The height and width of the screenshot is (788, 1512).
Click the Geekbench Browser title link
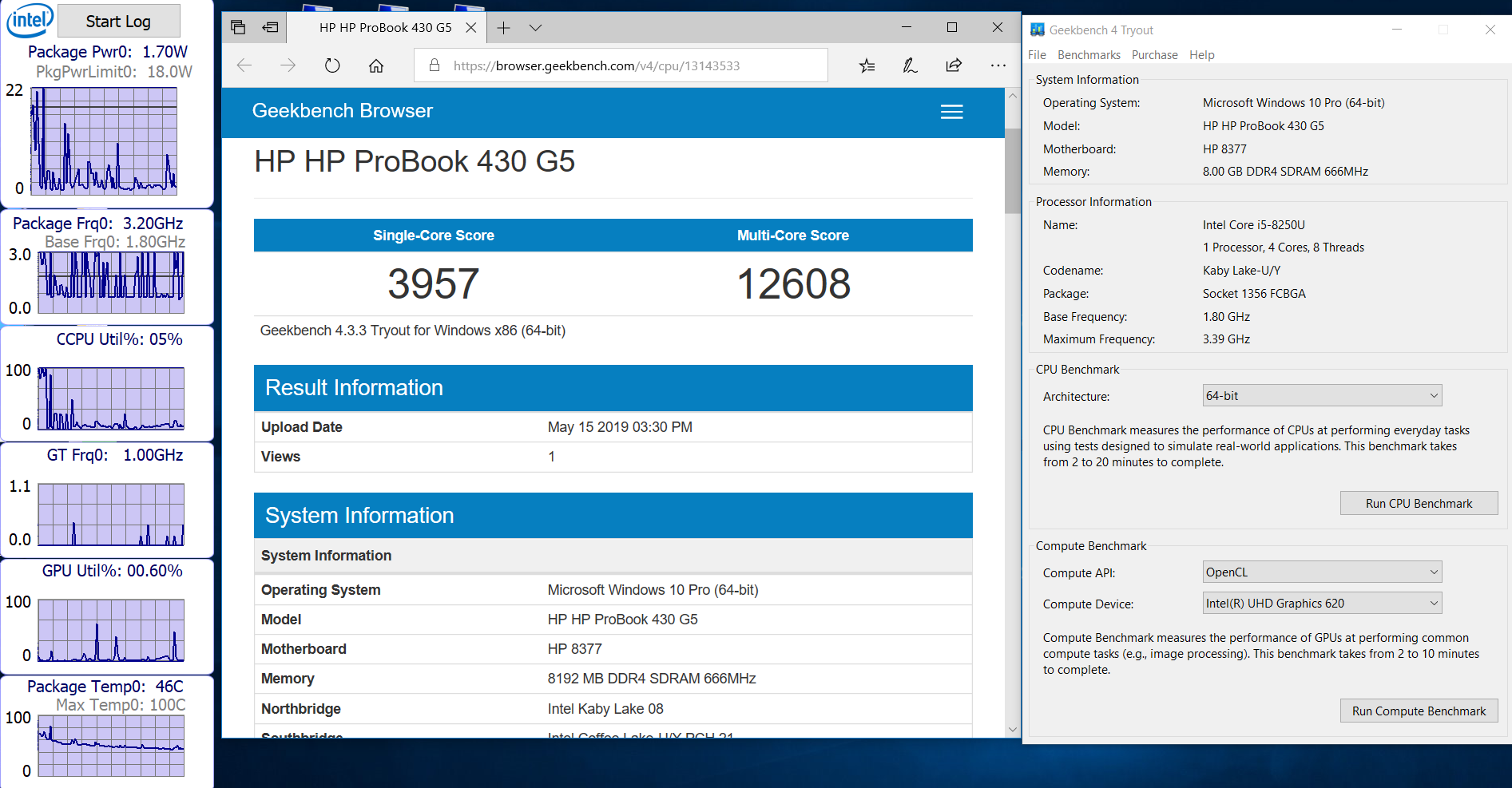click(343, 111)
